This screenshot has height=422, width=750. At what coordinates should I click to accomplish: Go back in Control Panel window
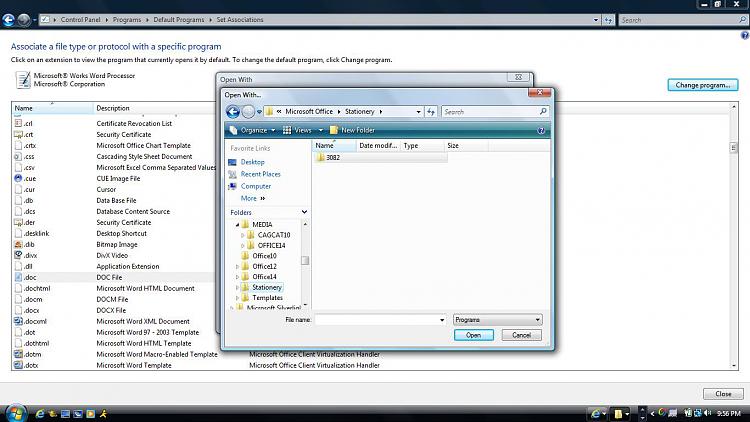tap(8, 20)
